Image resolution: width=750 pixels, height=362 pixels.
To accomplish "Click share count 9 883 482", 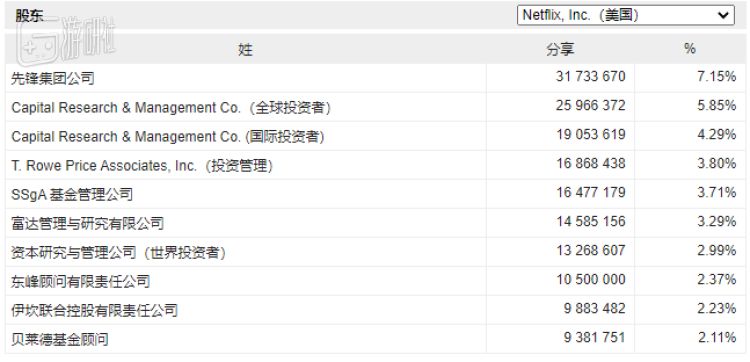I will click(x=595, y=308).
